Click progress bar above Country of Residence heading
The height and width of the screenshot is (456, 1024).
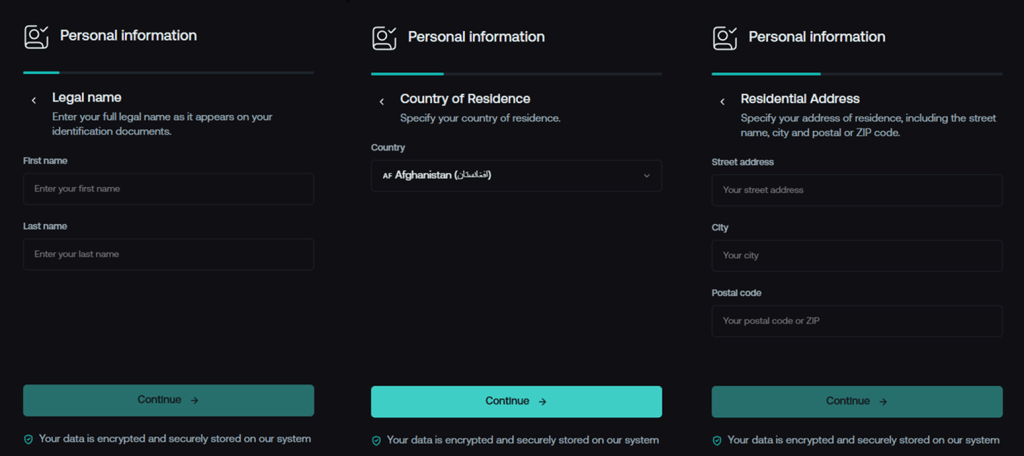pos(517,74)
